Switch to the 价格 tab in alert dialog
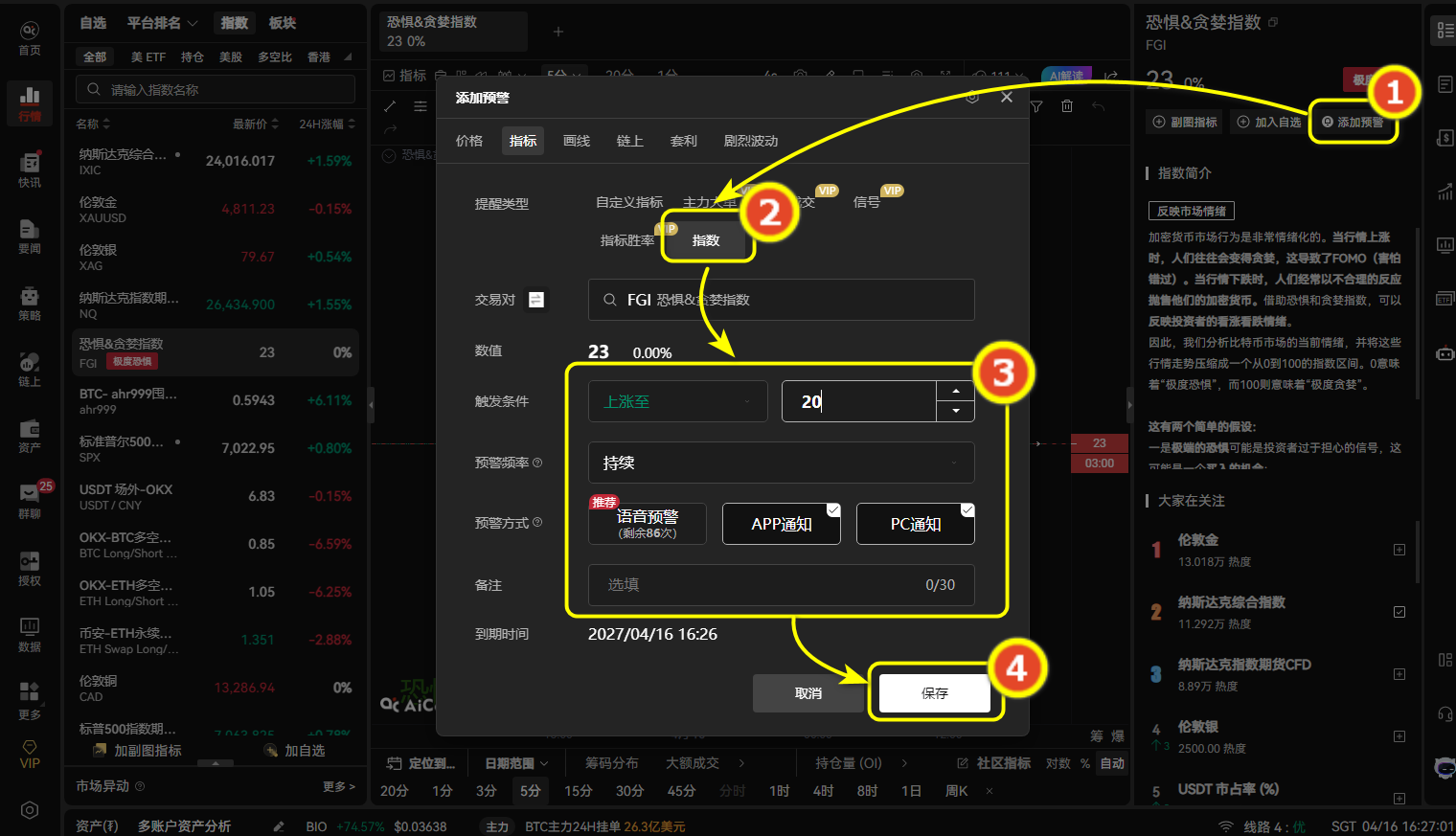Screen dimensions: 1456x836 coord(468,140)
